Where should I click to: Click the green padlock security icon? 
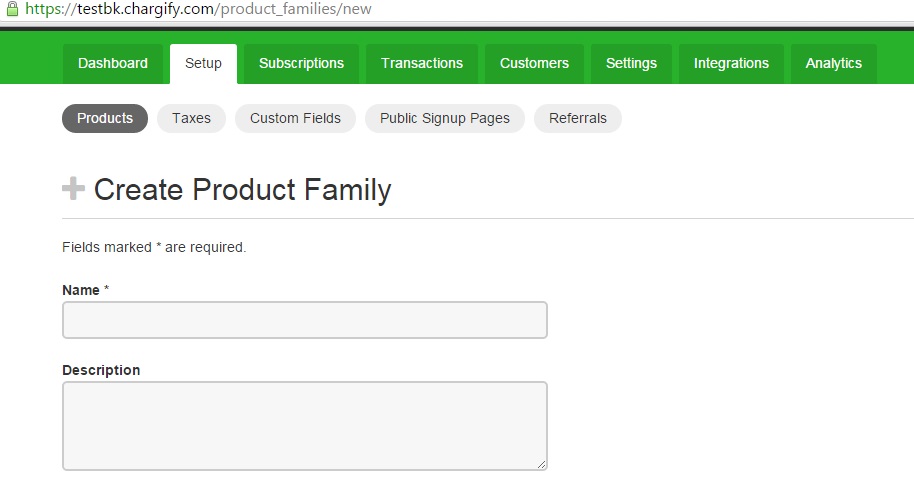click(x=12, y=9)
